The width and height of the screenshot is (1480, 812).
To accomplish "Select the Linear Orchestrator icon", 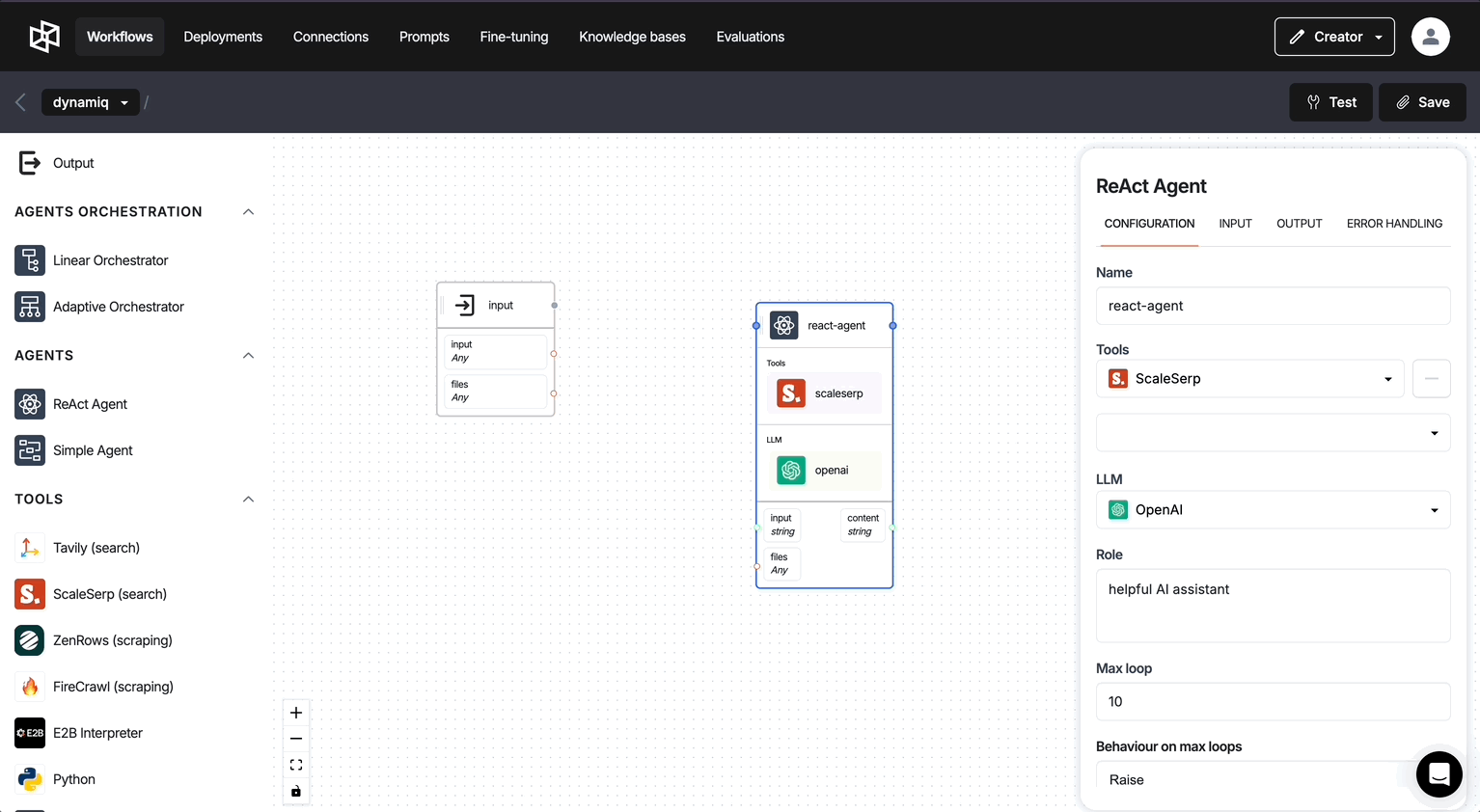I will [30, 260].
